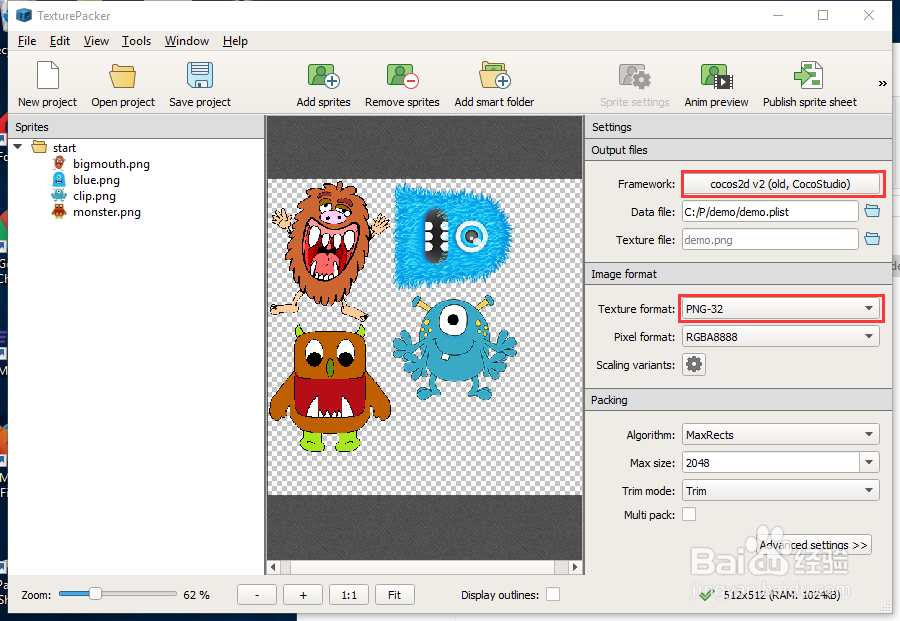Click the blue furry sprite in preview
Viewport: 900px width, 621px height.
coord(452,236)
